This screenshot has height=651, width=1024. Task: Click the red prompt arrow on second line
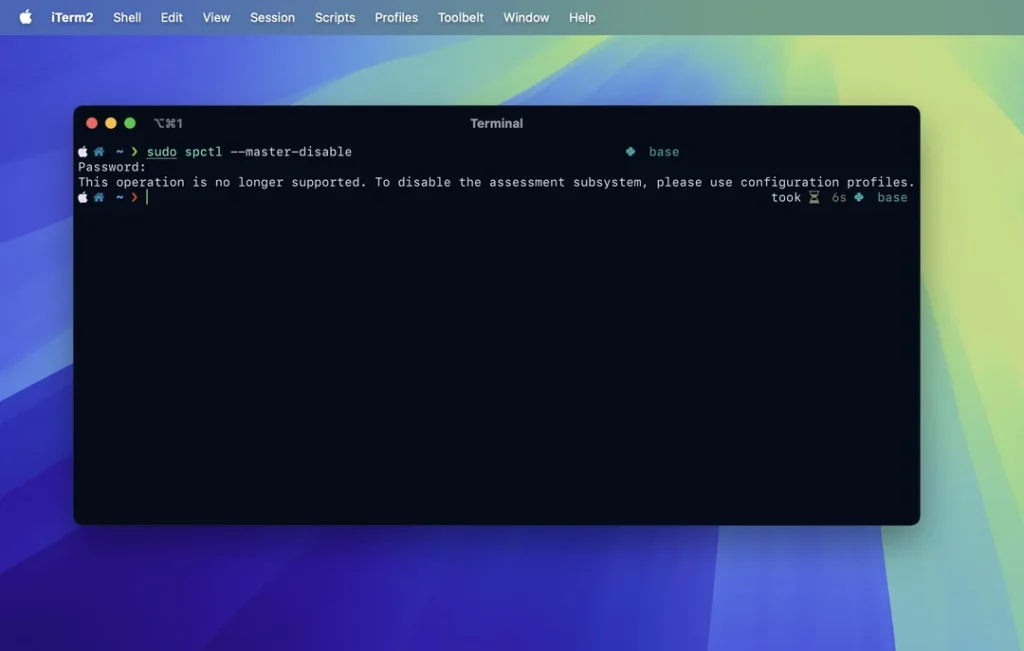(135, 197)
